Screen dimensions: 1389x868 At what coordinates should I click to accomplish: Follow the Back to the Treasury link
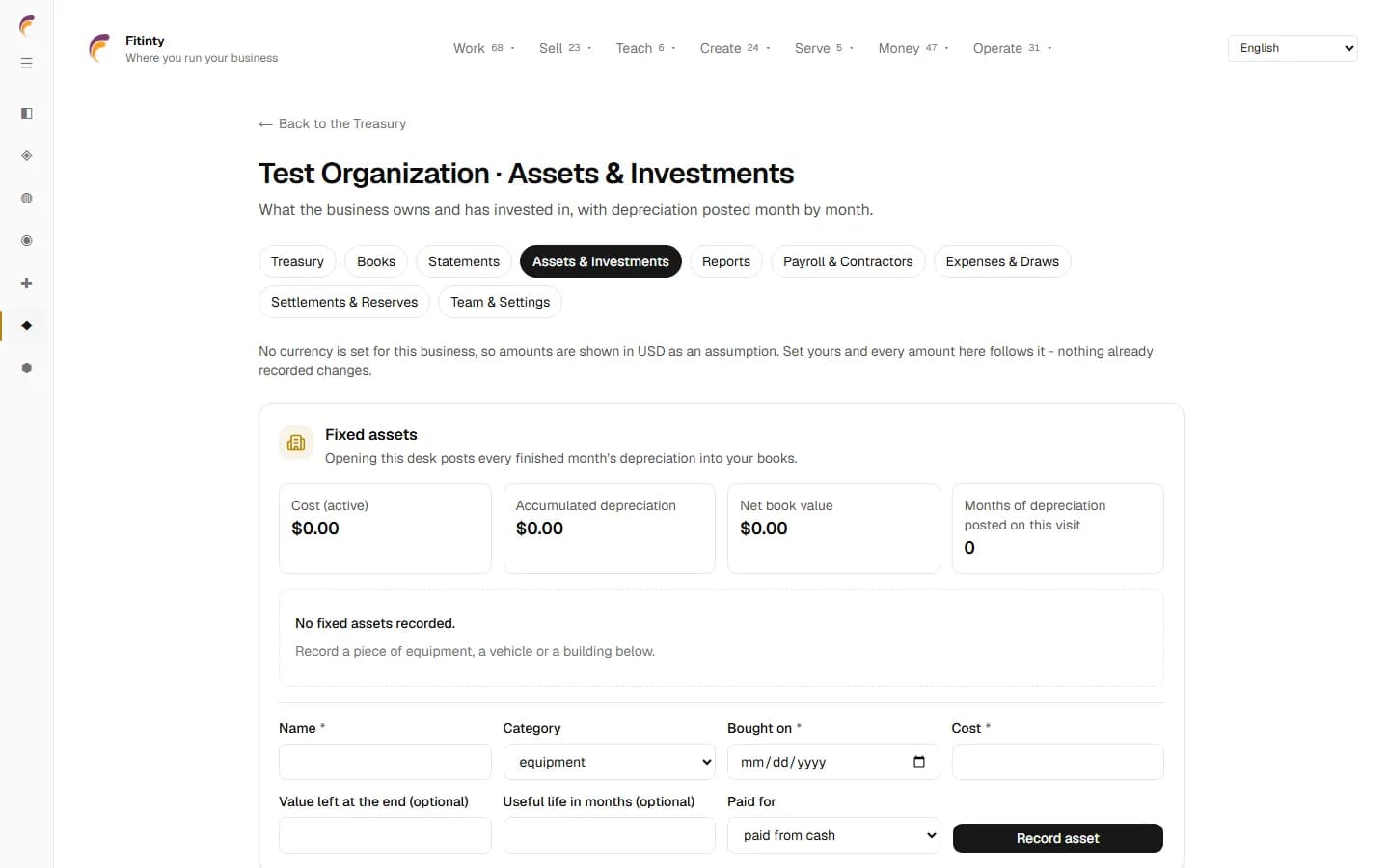click(x=333, y=123)
